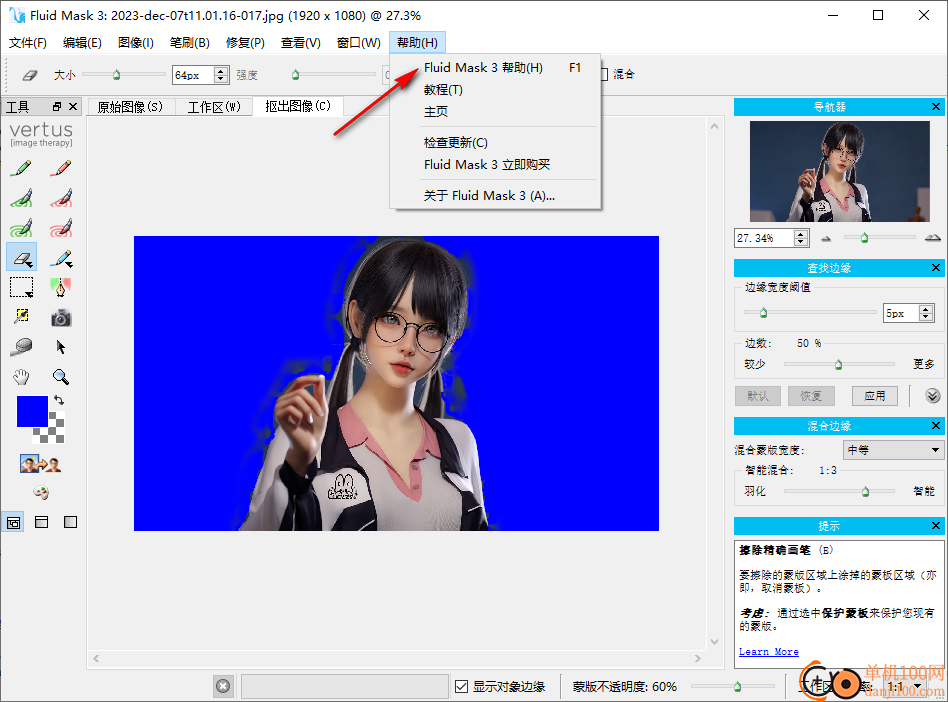Open the 窗口(W) menu

(359, 43)
